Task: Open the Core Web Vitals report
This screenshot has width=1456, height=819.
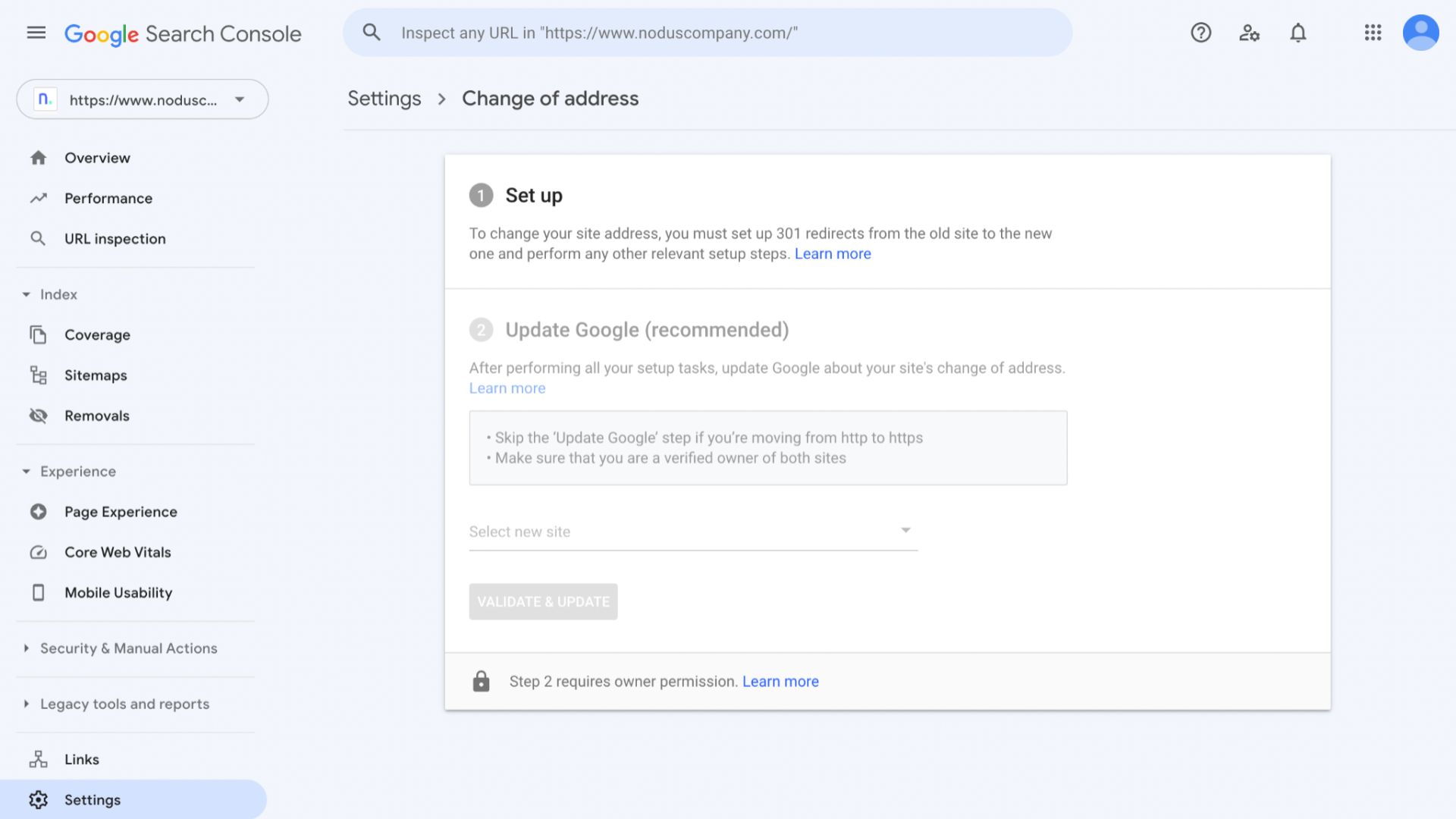Action: [x=118, y=552]
